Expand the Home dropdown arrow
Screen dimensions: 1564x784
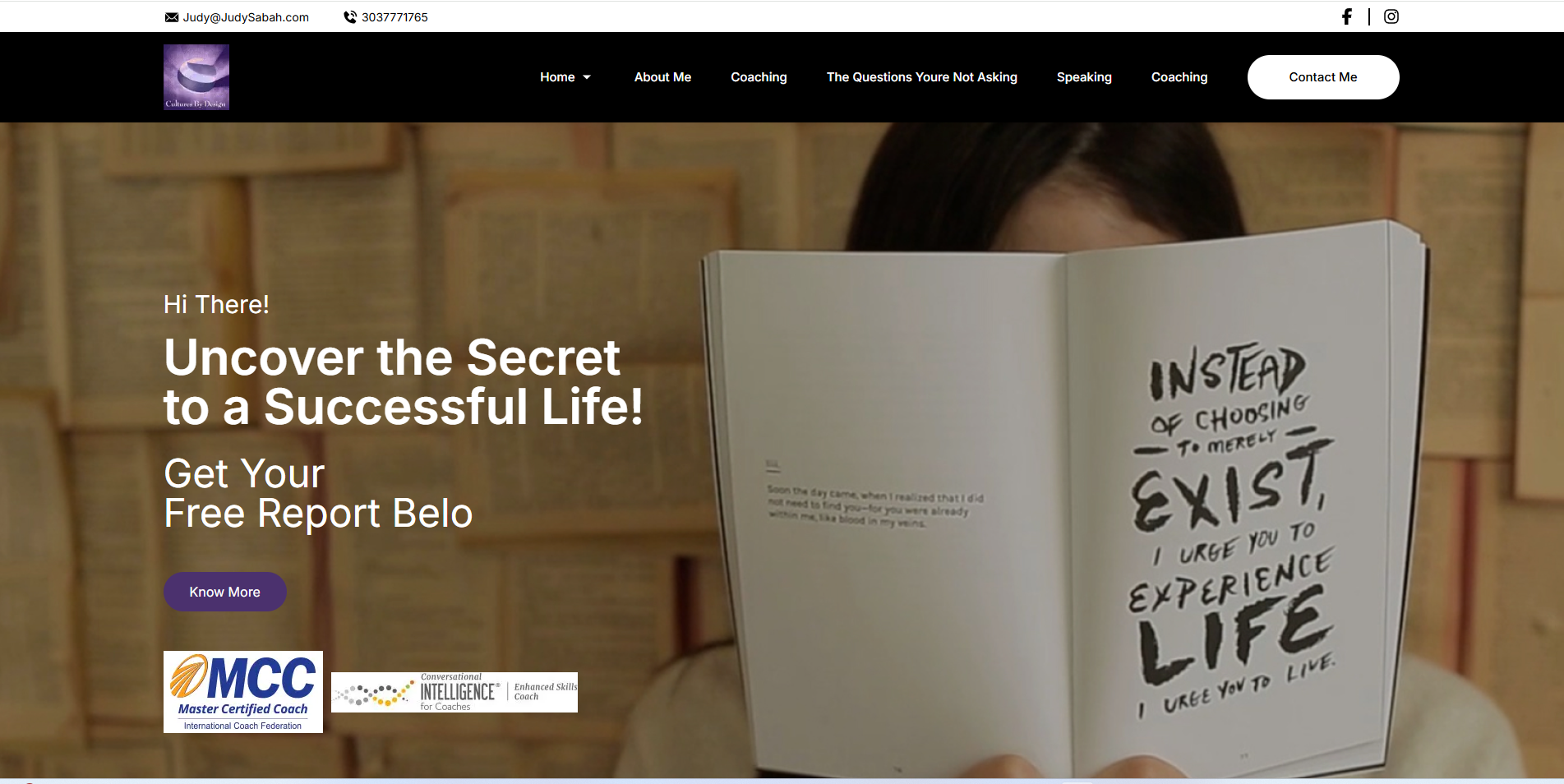click(x=587, y=77)
